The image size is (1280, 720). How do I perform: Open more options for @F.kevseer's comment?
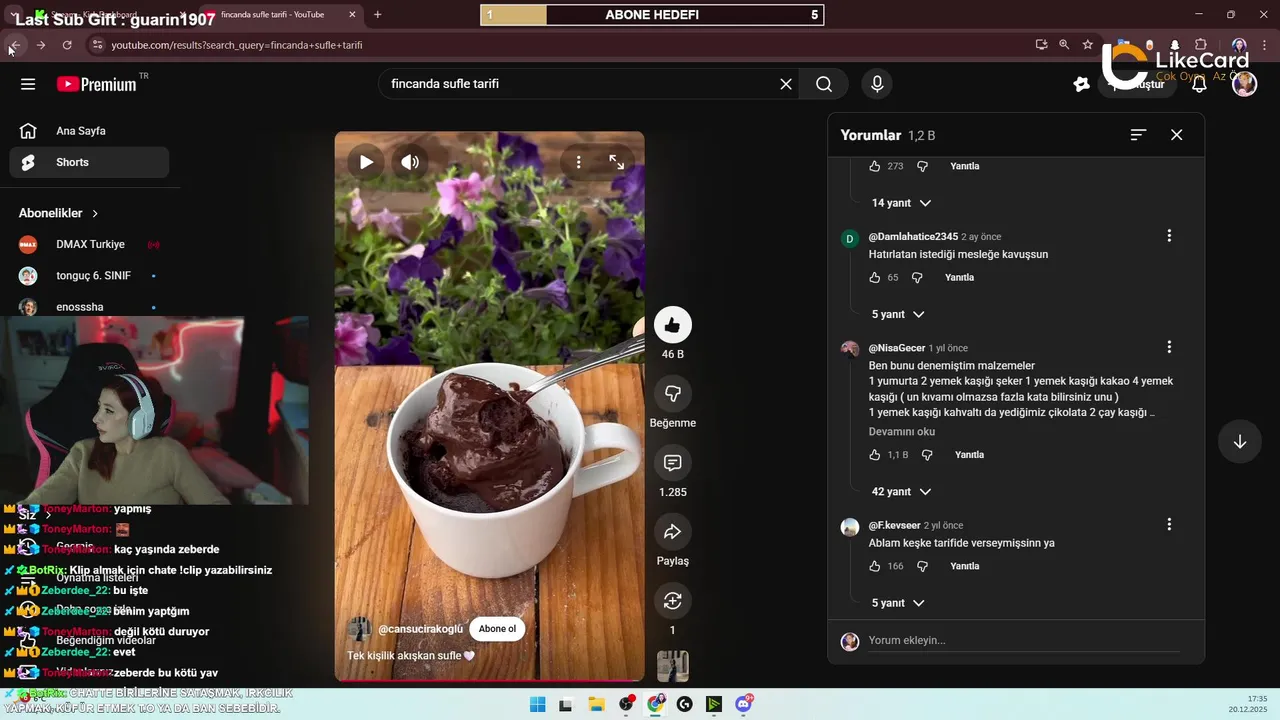1169,524
